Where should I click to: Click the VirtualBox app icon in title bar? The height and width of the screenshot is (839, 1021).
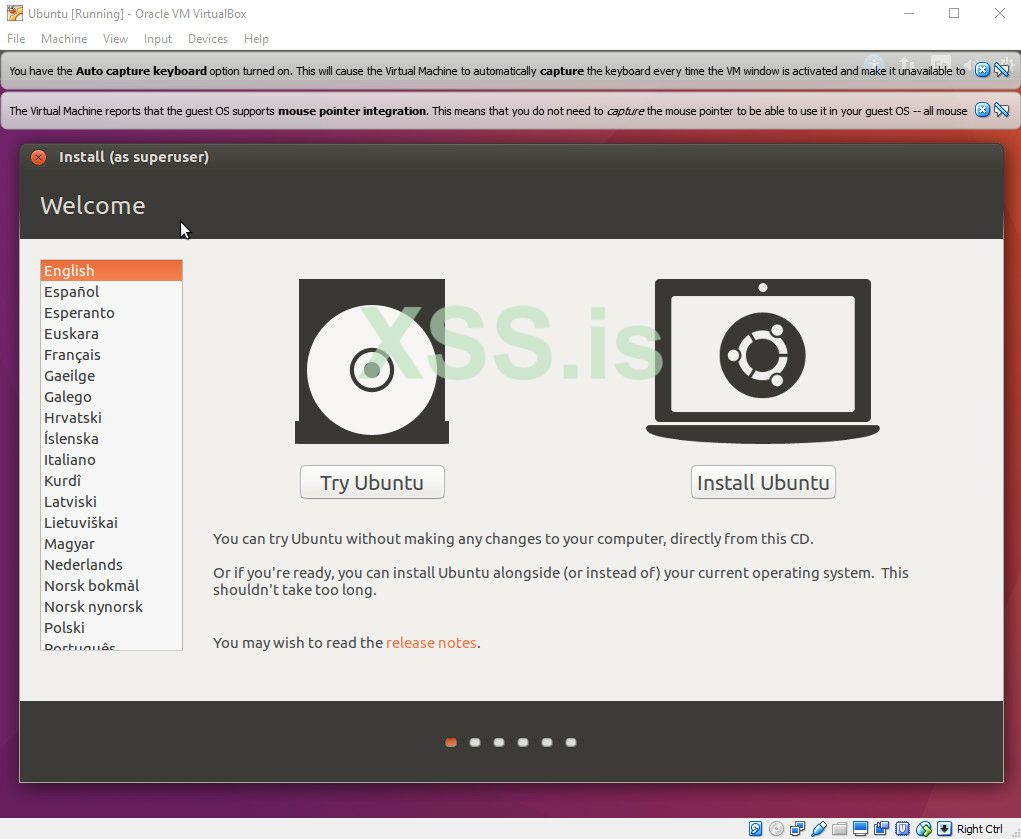pyautogui.click(x=14, y=13)
